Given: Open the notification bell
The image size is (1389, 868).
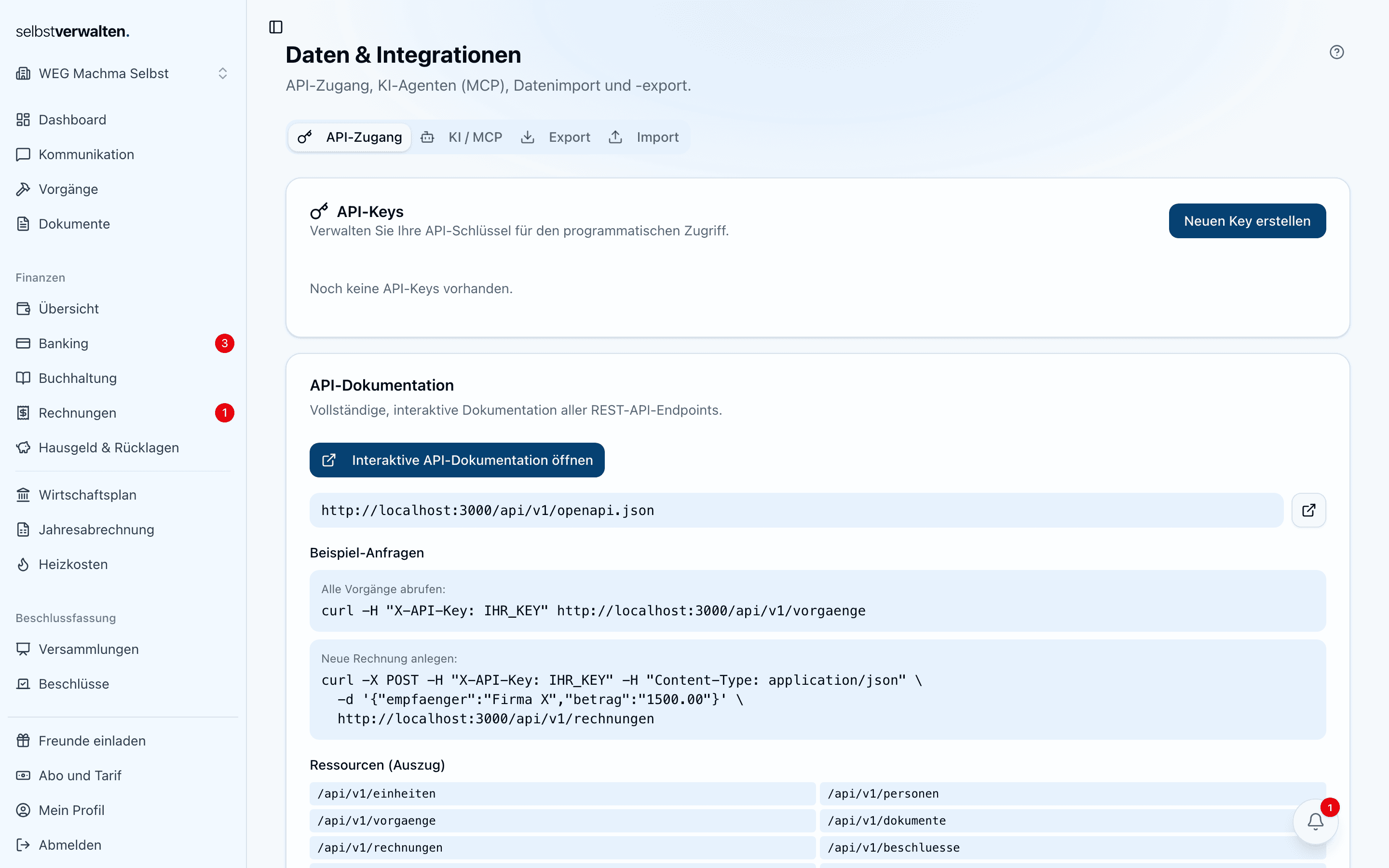Looking at the screenshot, I should pos(1316,822).
